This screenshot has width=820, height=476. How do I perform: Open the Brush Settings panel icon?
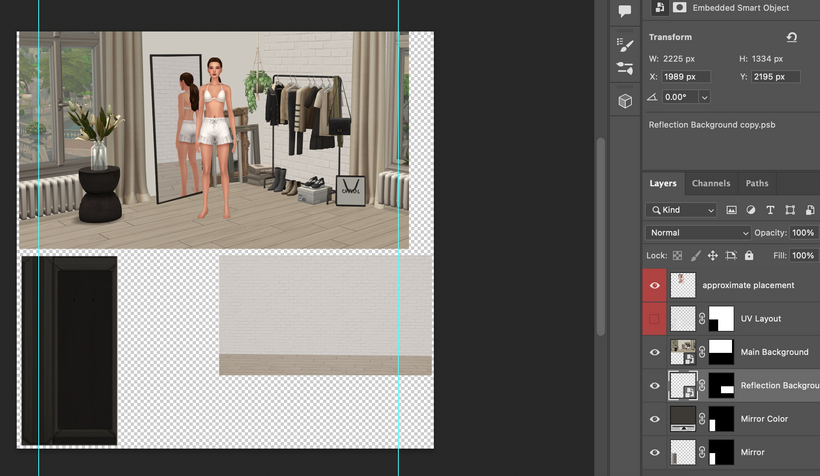click(x=625, y=45)
